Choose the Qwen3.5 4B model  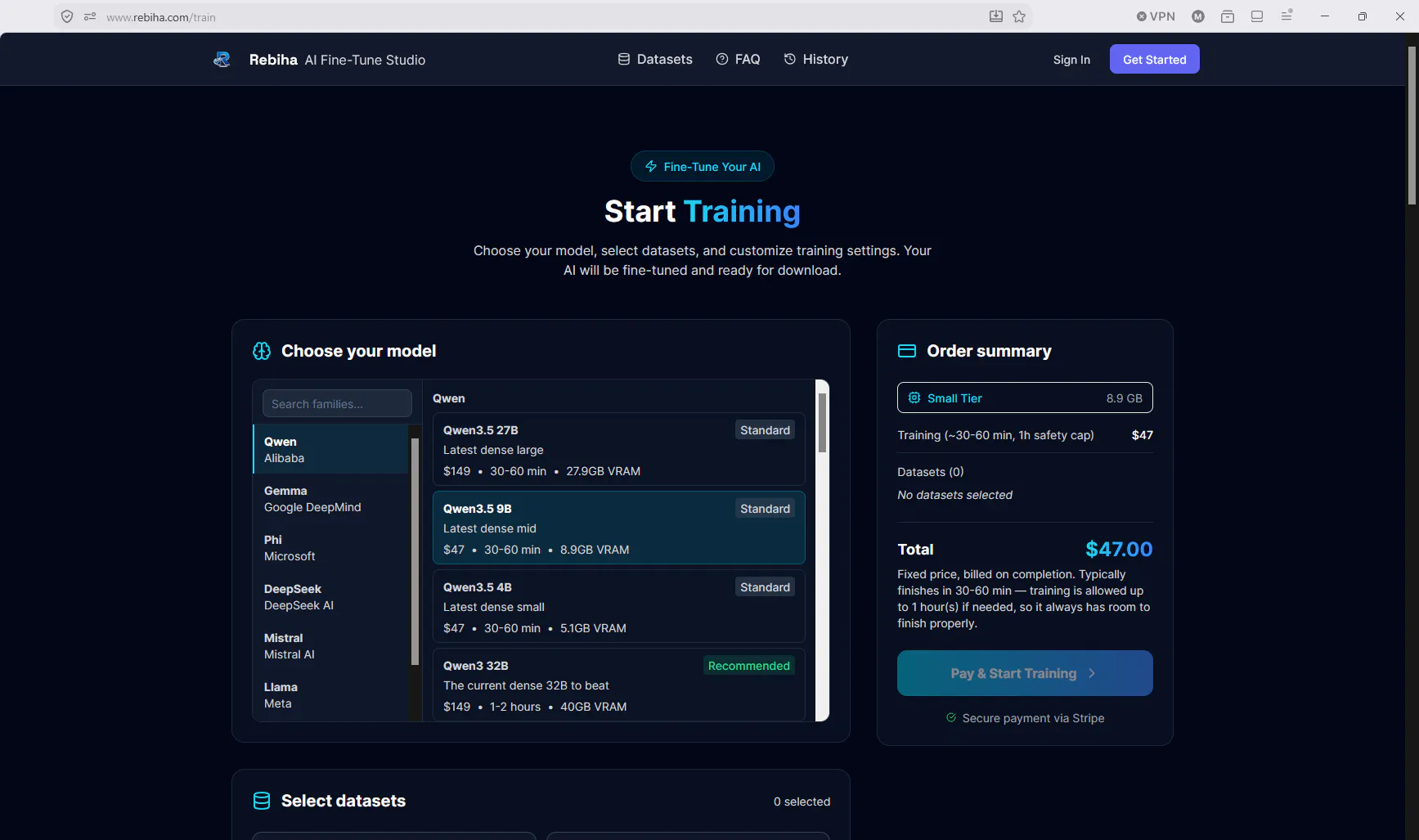click(619, 607)
